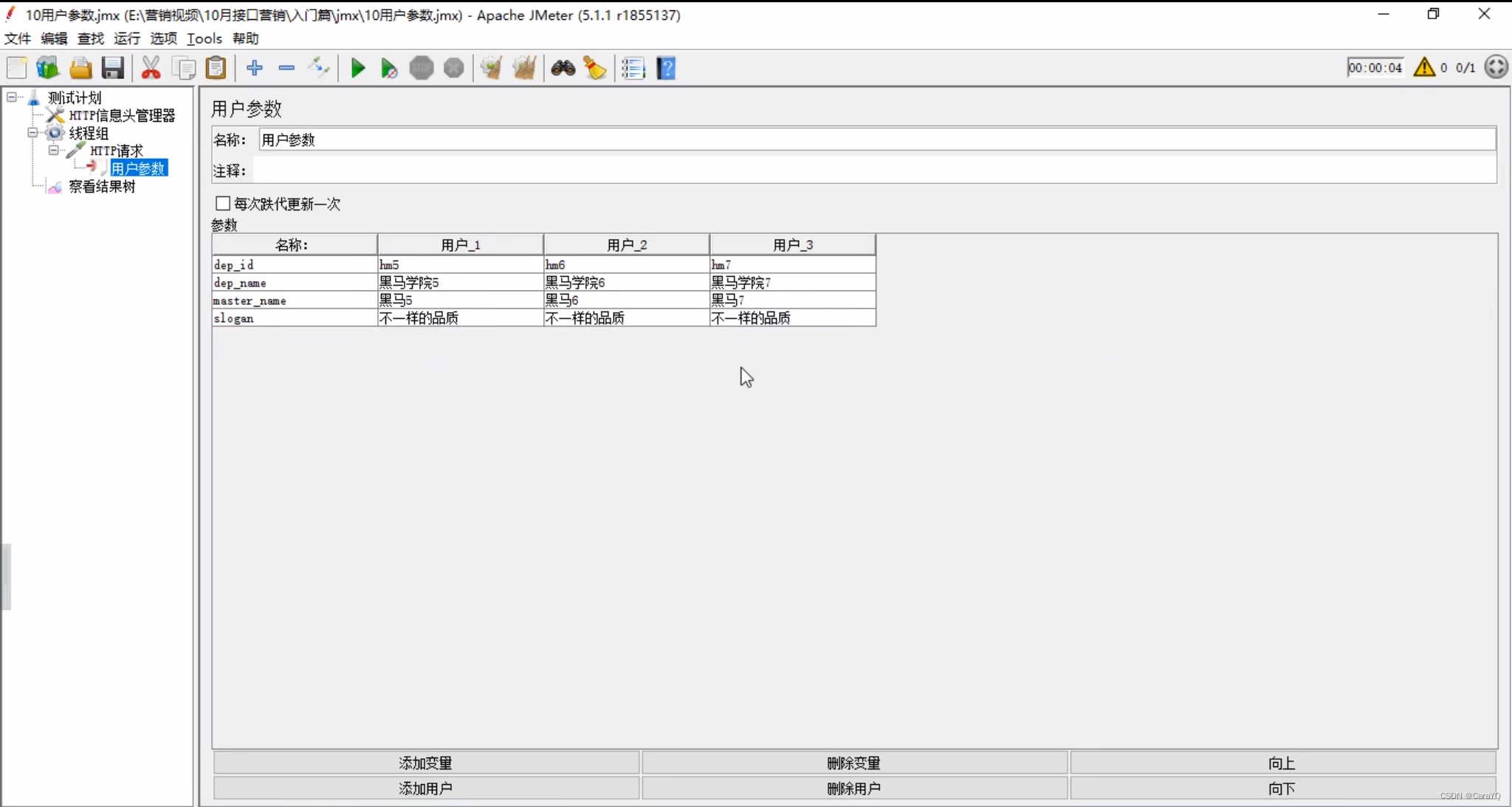
Task: Click the Search binoculars icon
Action: pyautogui.click(x=563, y=68)
